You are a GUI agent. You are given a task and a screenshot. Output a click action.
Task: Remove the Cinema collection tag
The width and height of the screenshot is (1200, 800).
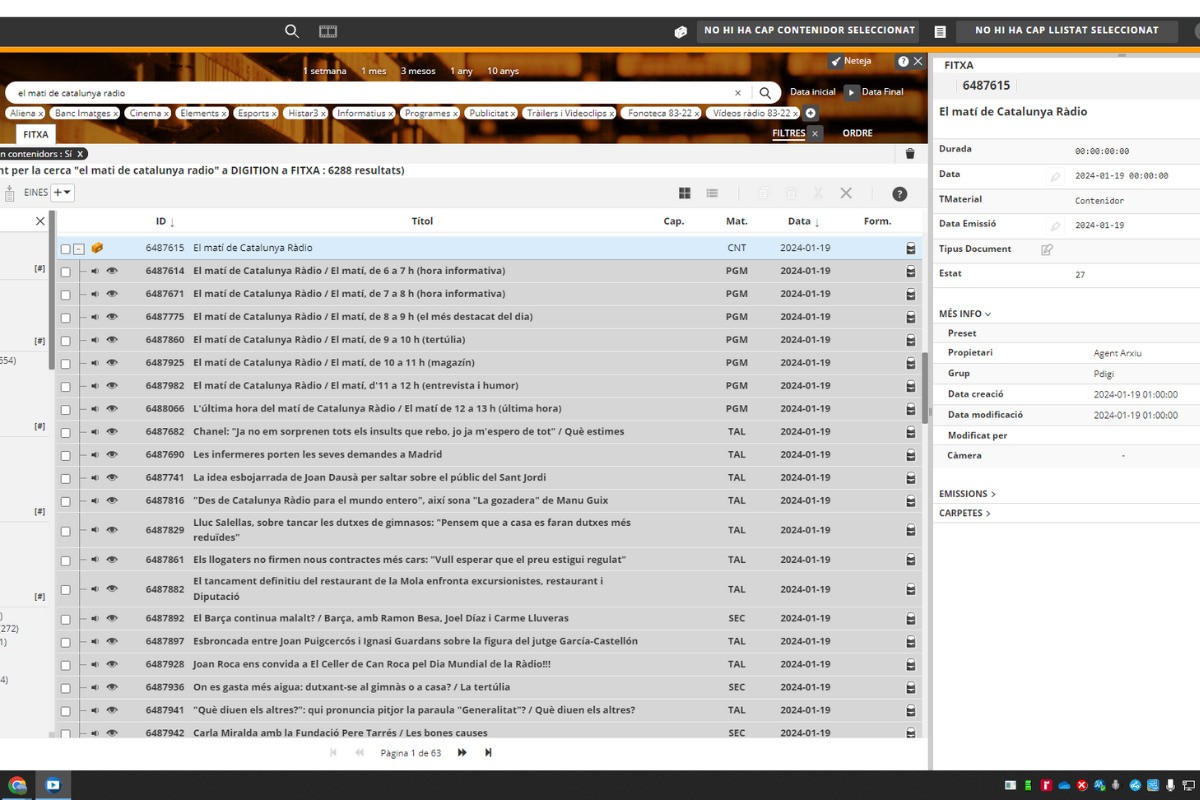[166, 114]
